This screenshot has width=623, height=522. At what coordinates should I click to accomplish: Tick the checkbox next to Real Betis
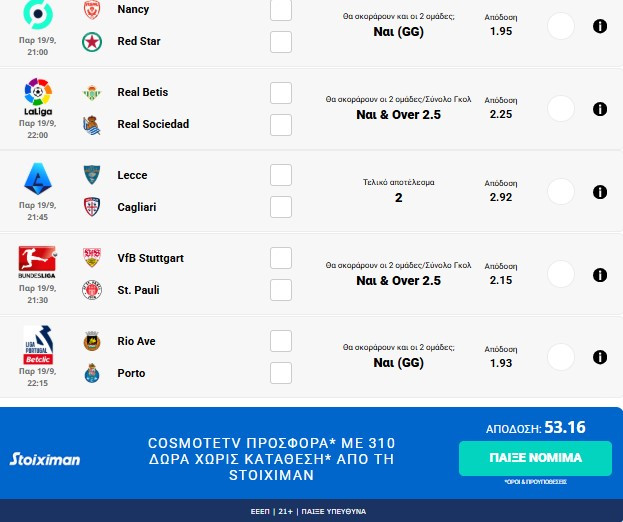(281, 92)
